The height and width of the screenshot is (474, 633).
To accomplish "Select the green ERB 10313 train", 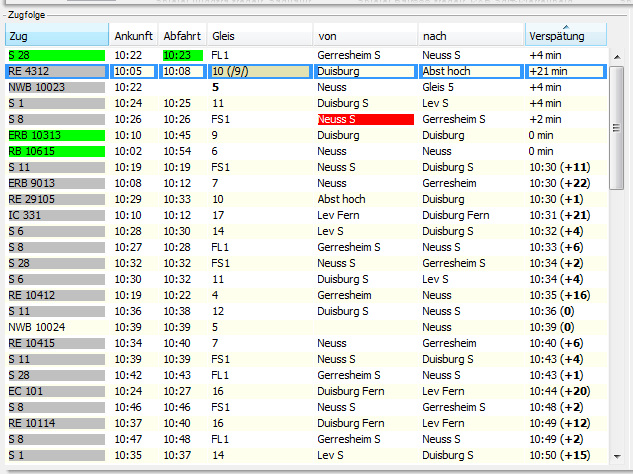I will (x=56, y=135).
